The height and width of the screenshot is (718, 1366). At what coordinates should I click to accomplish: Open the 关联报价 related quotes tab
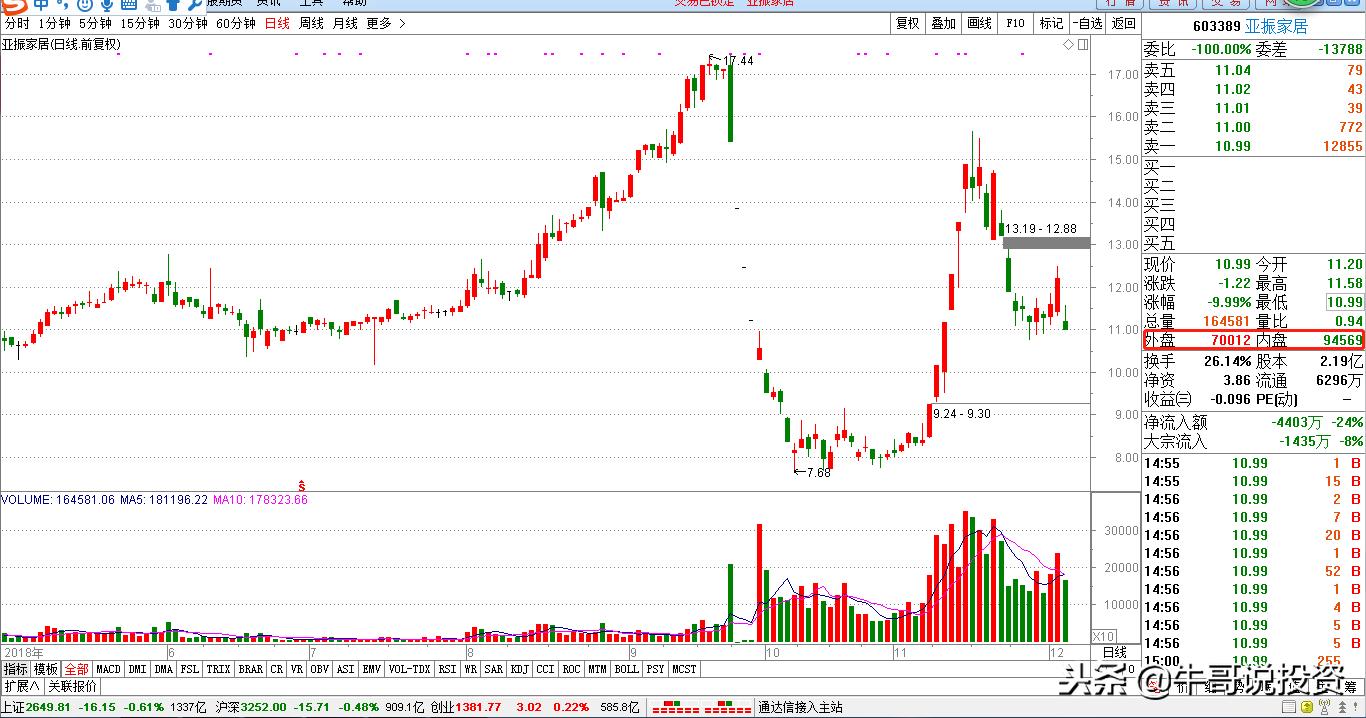(72, 686)
